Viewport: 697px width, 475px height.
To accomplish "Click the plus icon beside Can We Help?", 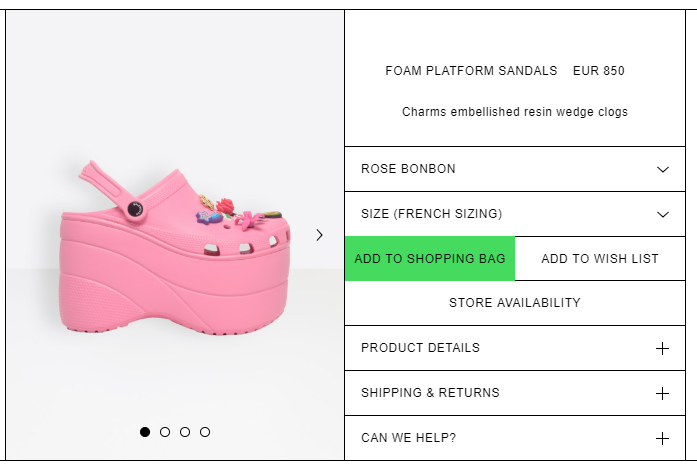I will pyautogui.click(x=662, y=438).
